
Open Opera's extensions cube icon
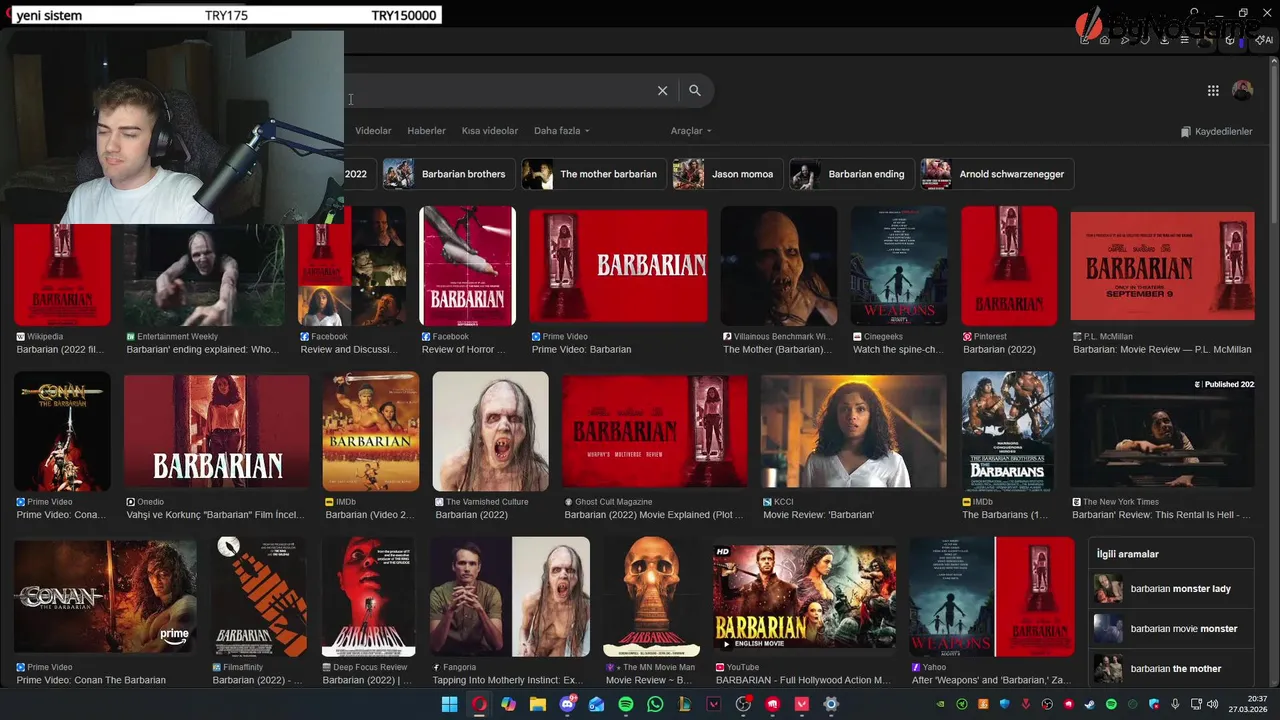coord(1230,40)
